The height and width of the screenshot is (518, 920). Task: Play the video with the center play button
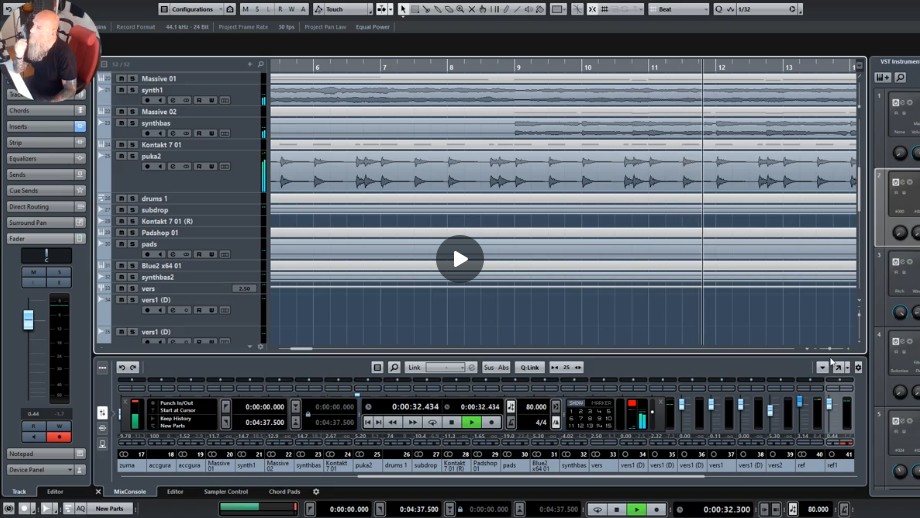[459, 260]
